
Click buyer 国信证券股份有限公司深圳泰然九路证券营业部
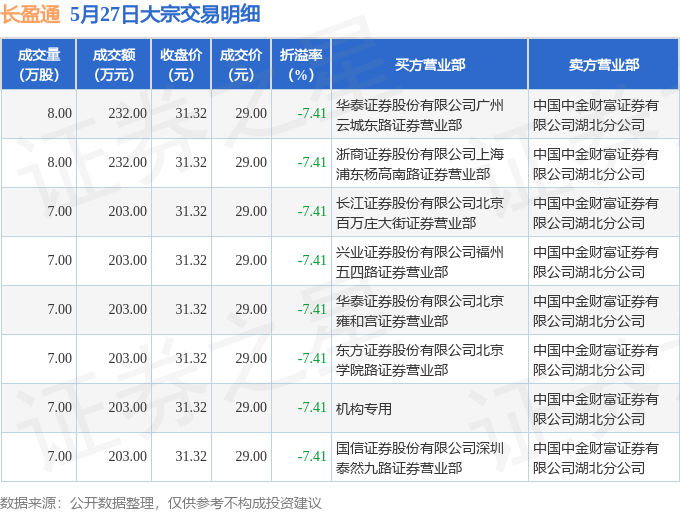[420, 458]
